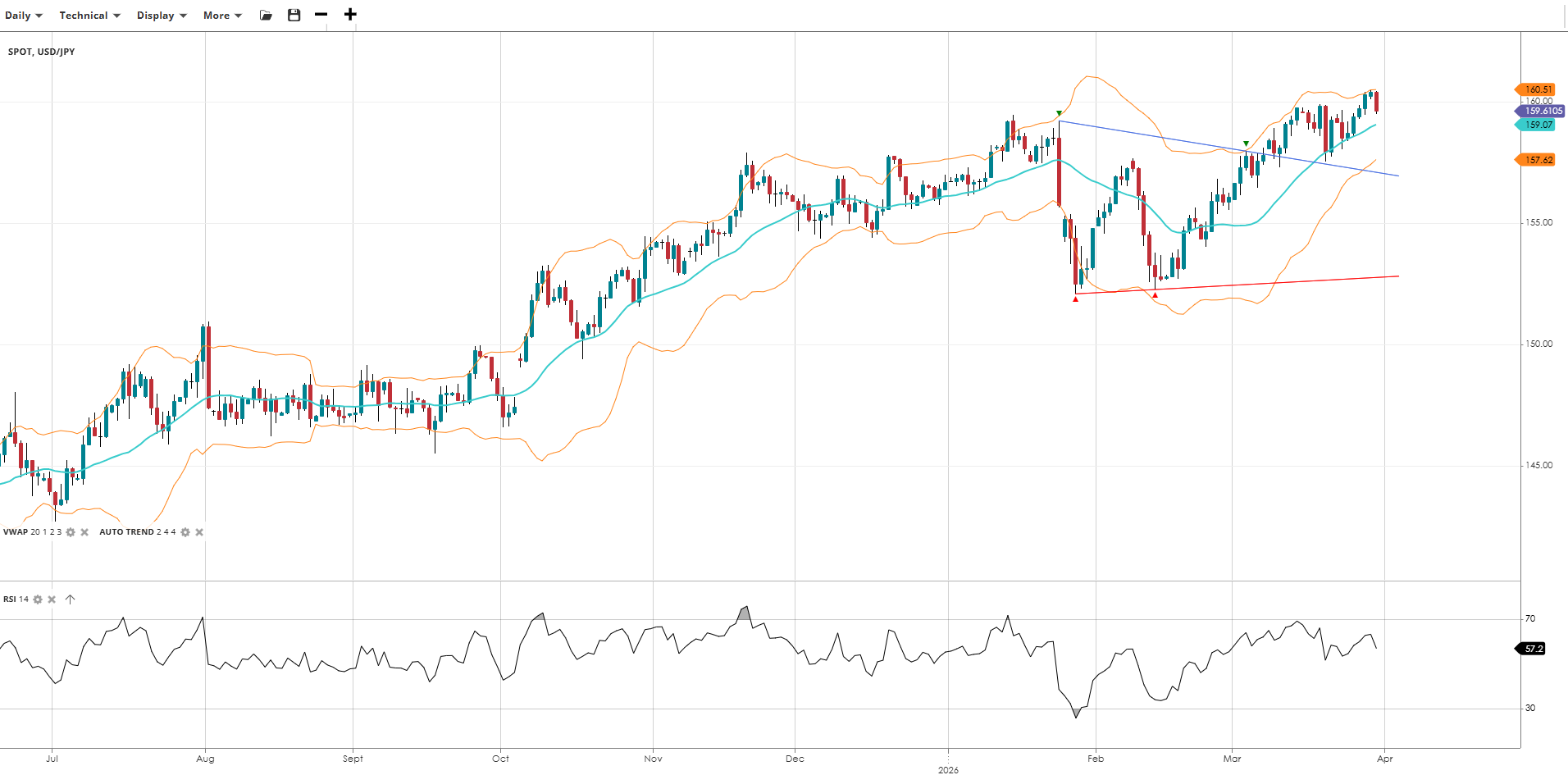Image resolution: width=1568 pixels, height=775 pixels.
Task: Zoom out using the minus icon
Action: tap(321, 15)
